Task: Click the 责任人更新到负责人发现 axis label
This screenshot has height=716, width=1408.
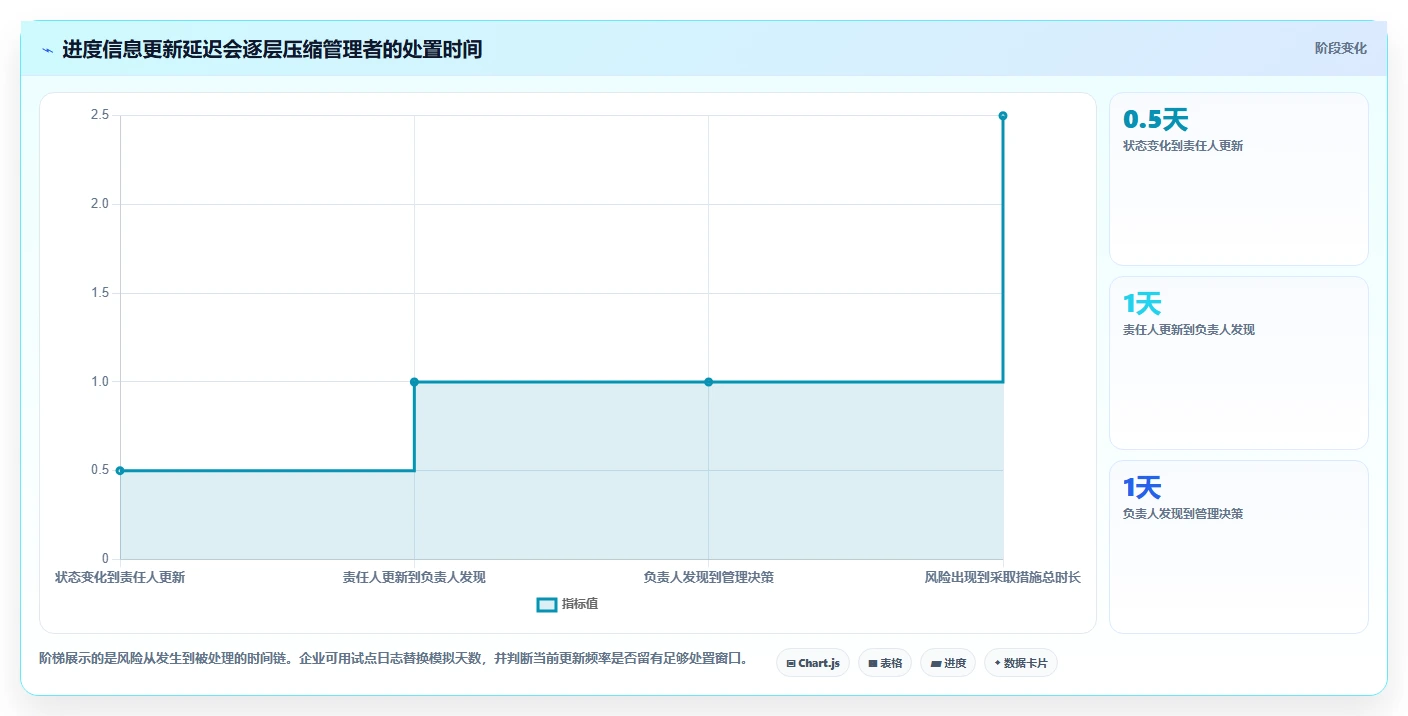Action: (414, 577)
